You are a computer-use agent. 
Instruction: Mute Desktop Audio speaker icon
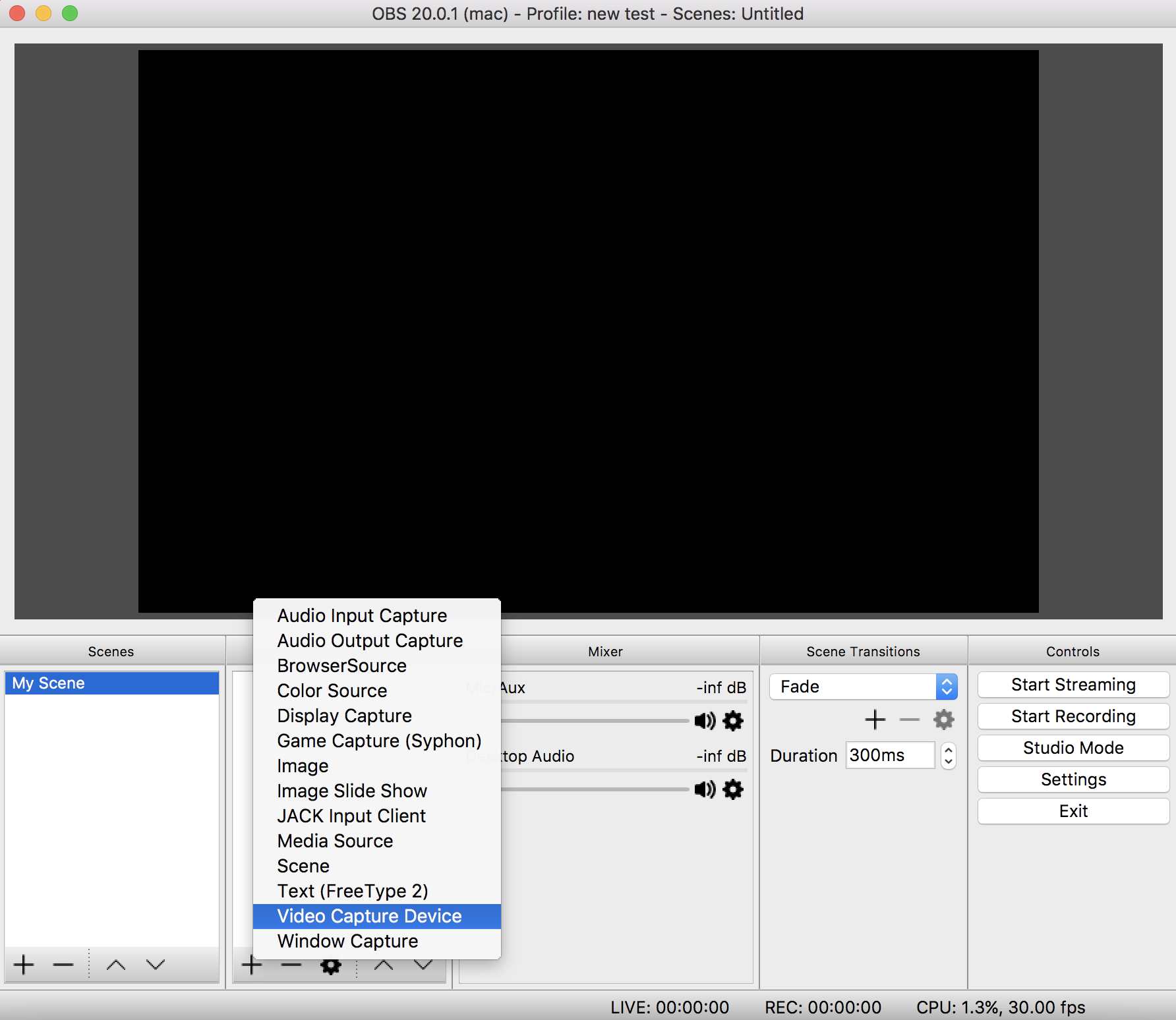[705, 789]
